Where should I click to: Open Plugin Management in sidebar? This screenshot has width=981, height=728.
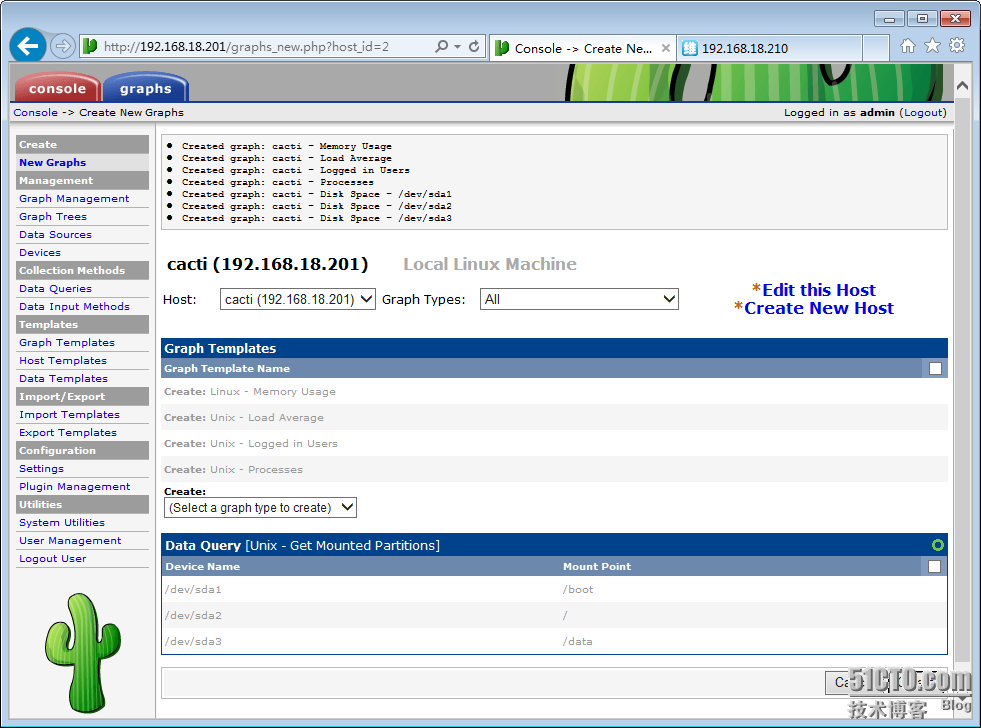pyautogui.click(x=74, y=487)
